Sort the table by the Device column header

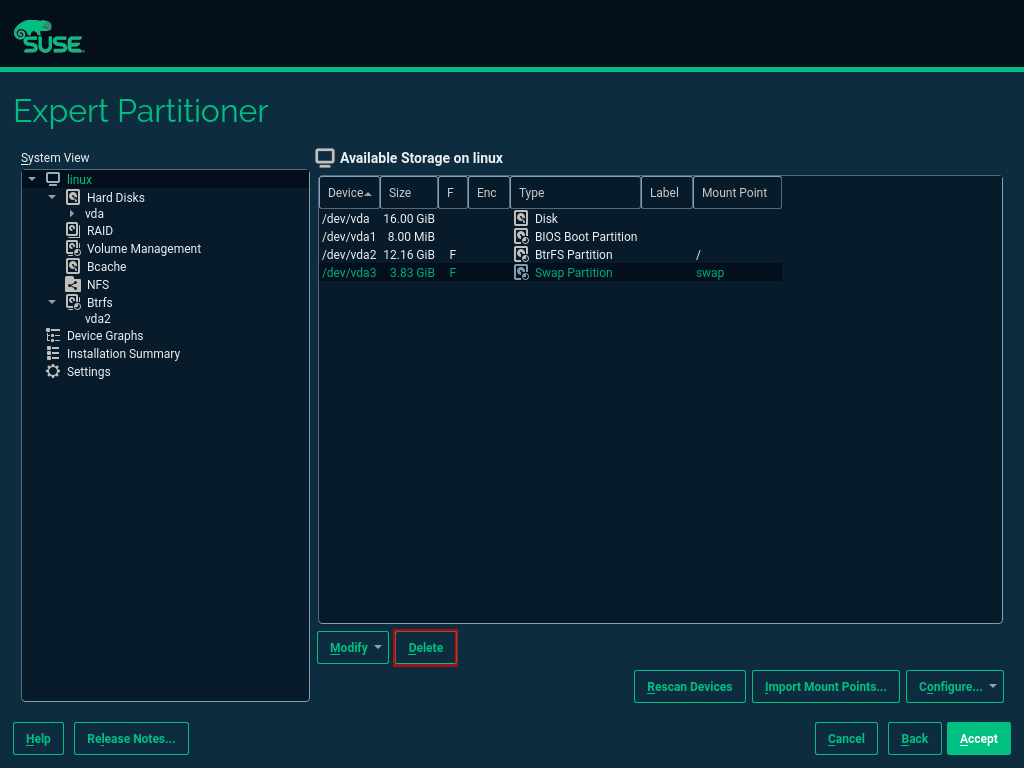click(348, 192)
